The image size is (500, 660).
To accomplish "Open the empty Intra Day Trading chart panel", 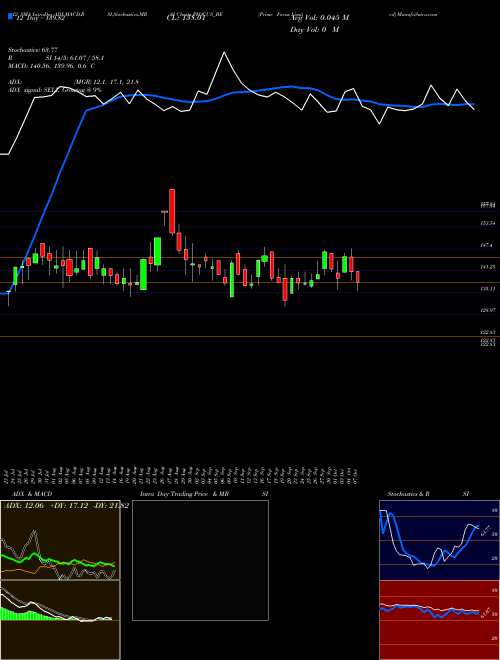I will [x=200, y=560].
